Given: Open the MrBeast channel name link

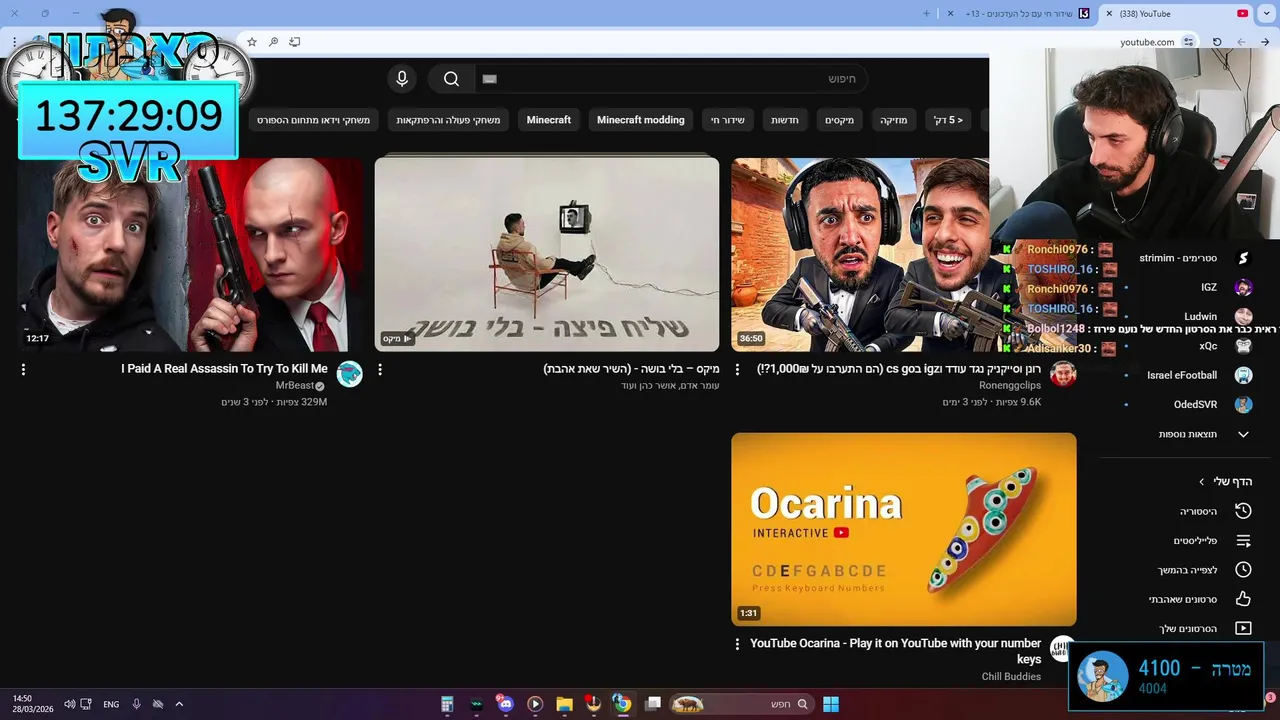Looking at the screenshot, I should point(297,386).
